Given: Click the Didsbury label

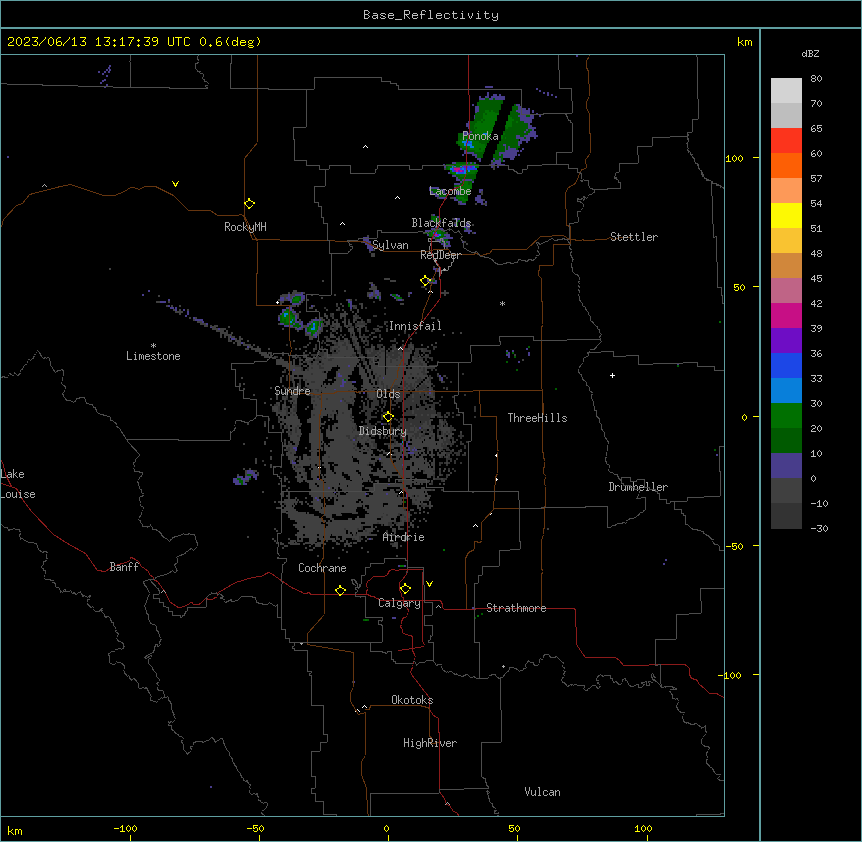Looking at the screenshot, I should [383, 431].
